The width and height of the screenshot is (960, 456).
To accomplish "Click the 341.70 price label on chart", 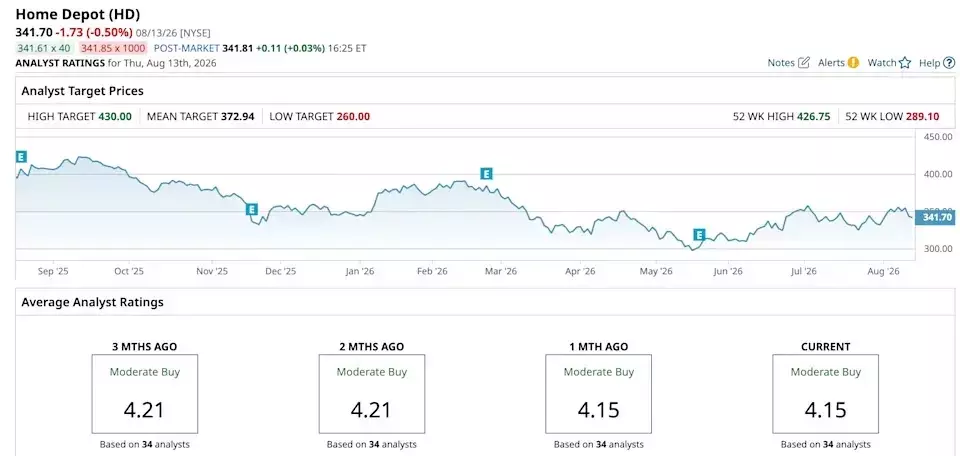I will pos(937,217).
